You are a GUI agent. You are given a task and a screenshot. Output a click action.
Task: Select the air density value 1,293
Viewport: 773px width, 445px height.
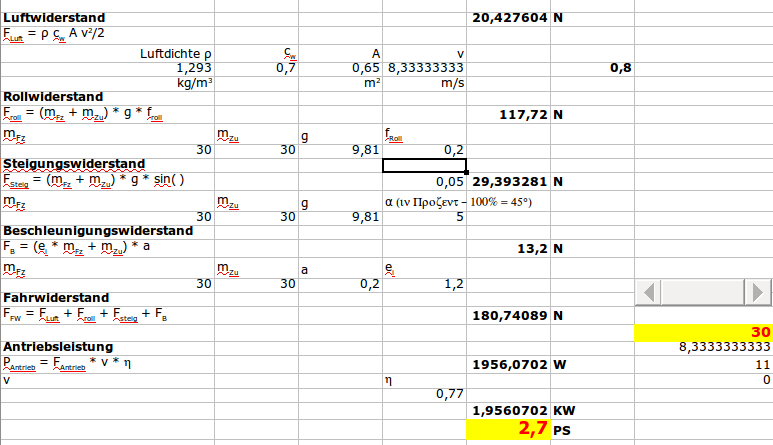click(107, 68)
